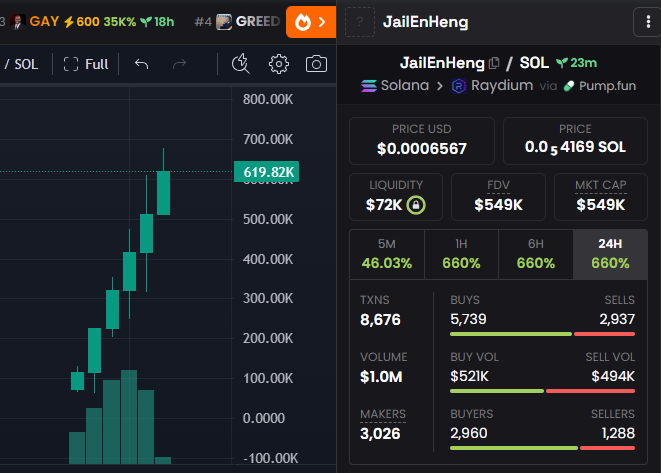Click the 23m token age indicator

[x=576, y=63]
